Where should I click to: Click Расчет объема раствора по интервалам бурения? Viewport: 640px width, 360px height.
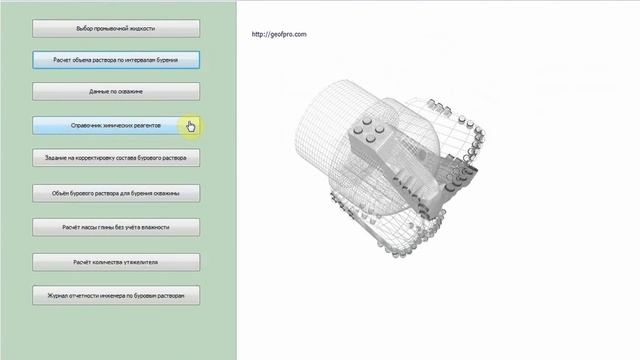(116, 60)
